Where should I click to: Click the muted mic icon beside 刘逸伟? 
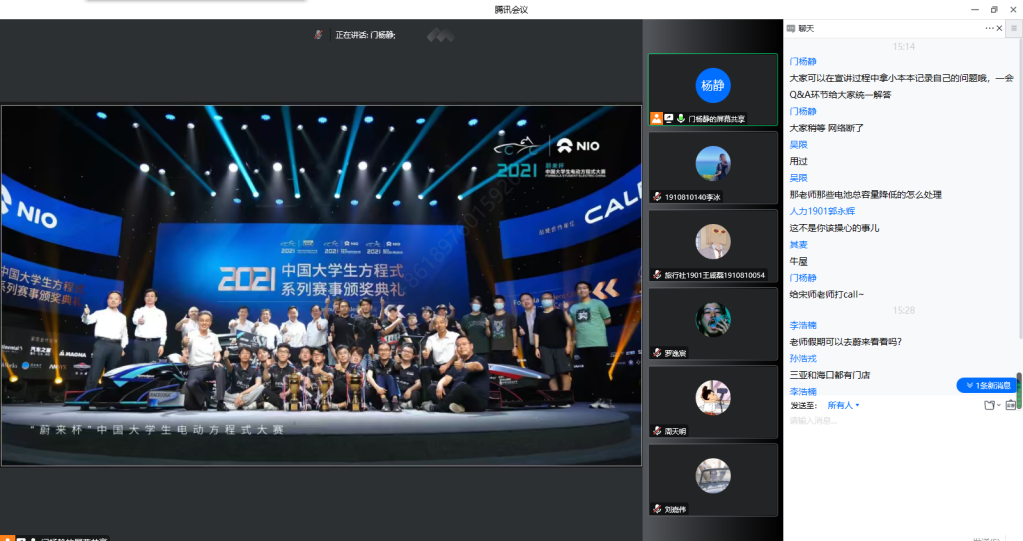click(x=657, y=509)
